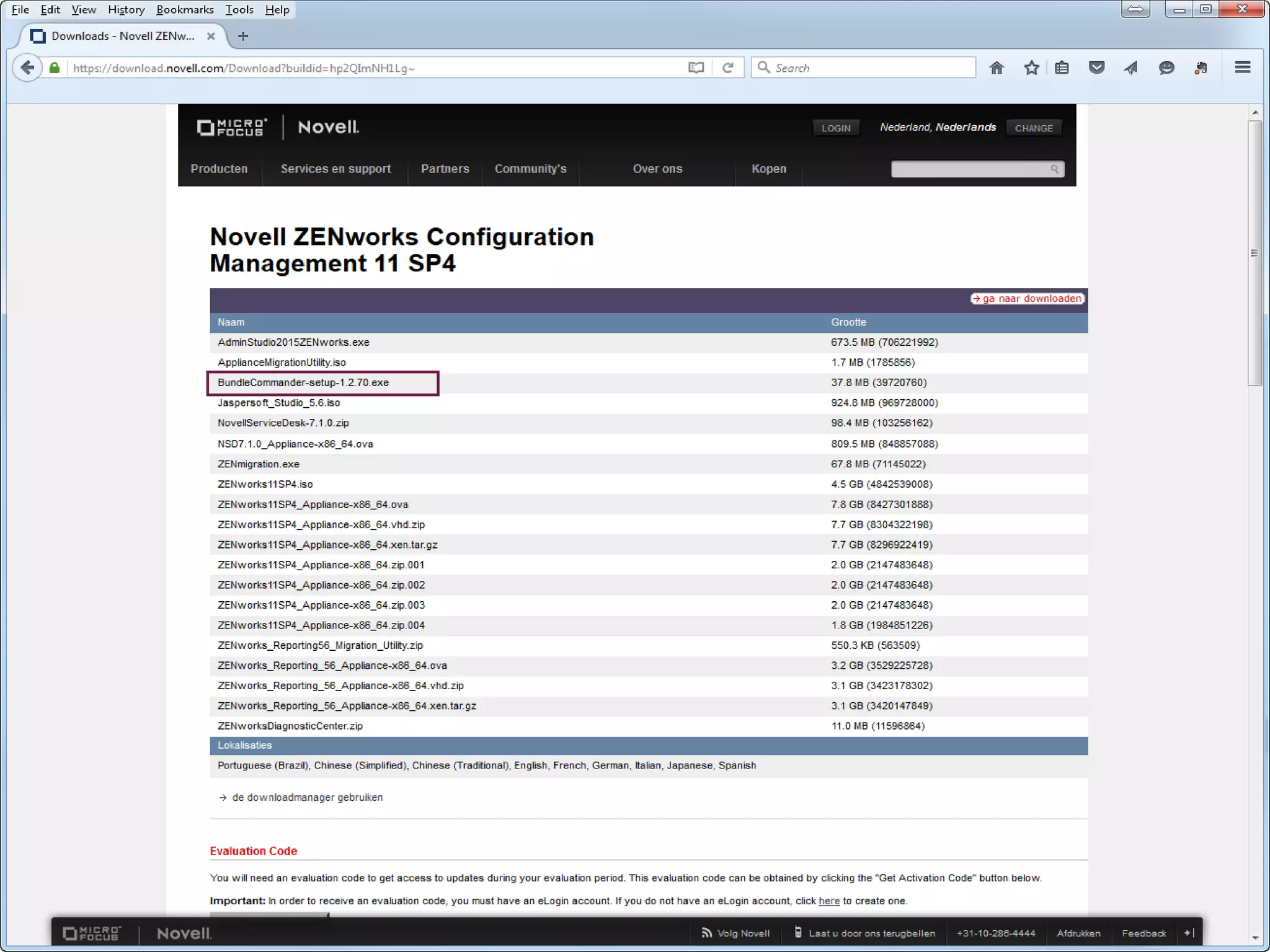The image size is (1270, 952).
Task: Select ZENmigration.exe file name
Action: [258, 464]
